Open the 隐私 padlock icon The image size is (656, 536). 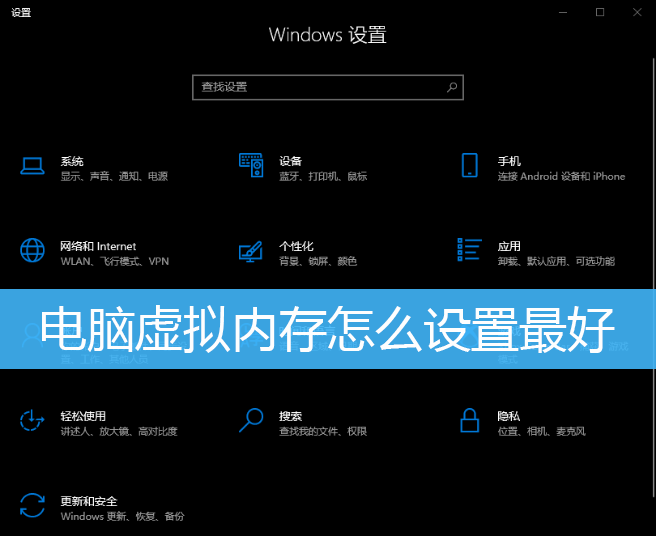coord(469,420)
